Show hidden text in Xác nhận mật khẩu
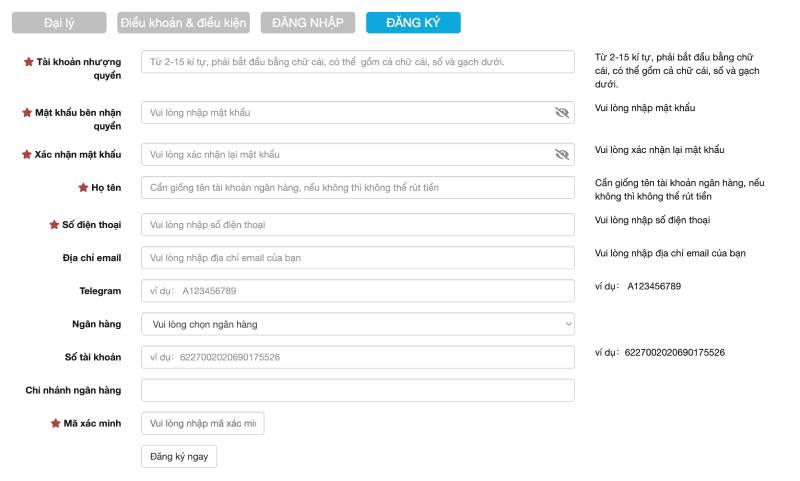 (561, 155)
